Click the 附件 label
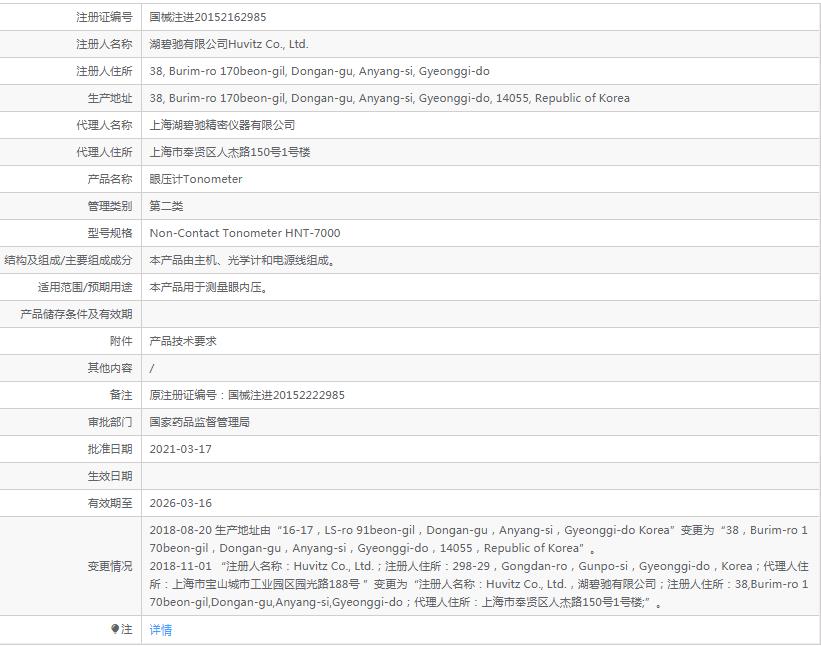821x646 pixels. click(121, 341)
